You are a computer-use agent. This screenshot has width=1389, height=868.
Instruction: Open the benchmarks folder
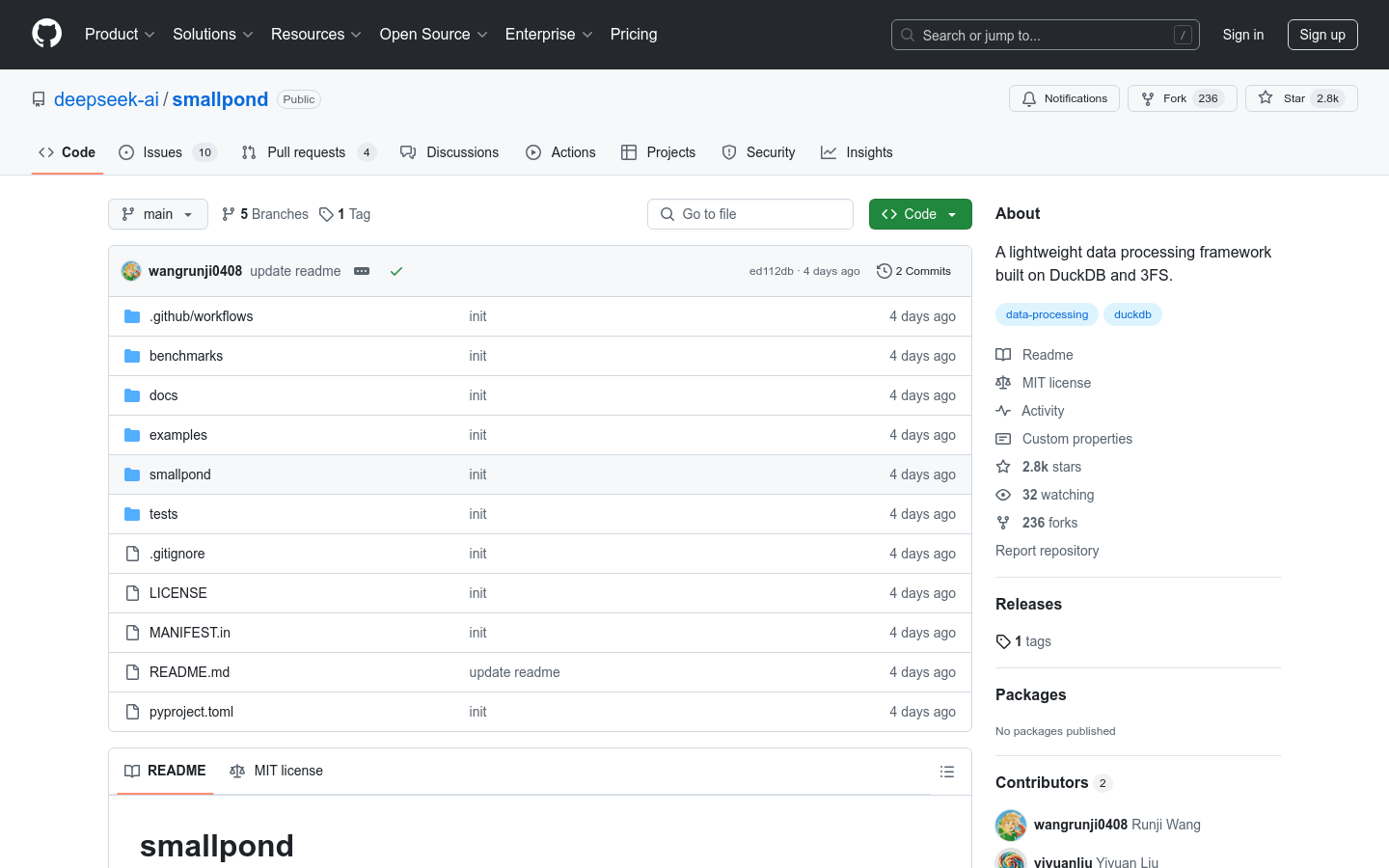[186, 356]
